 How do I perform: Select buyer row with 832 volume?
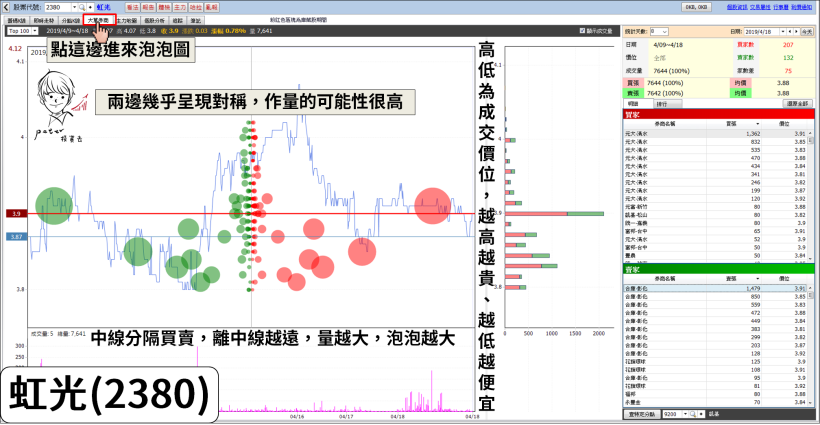716,142
